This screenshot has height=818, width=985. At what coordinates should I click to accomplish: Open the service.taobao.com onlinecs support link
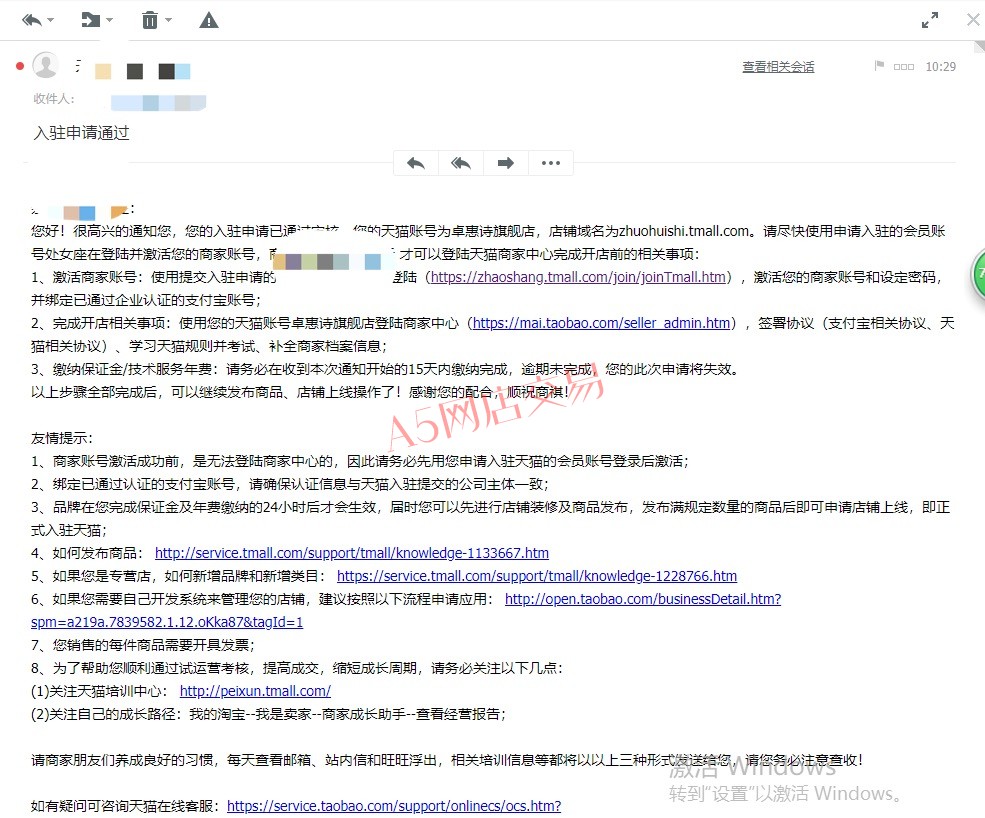(394, 806)
